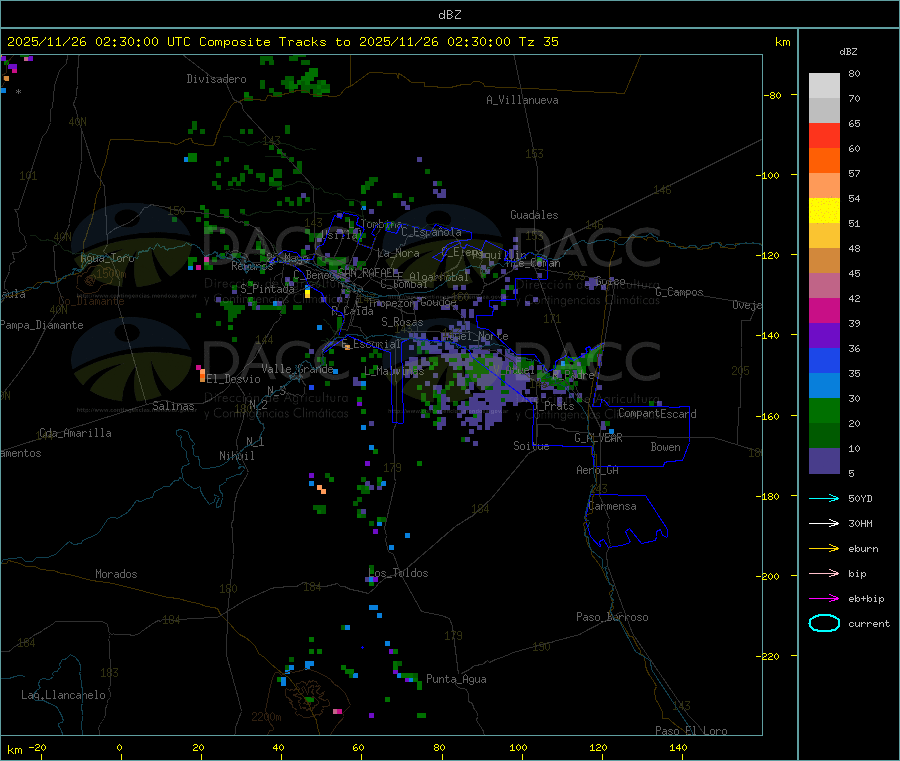This screenshot has height=761, width=900.
Task: Click the 'Carmensa' map label
Action: tap(612, 506)
